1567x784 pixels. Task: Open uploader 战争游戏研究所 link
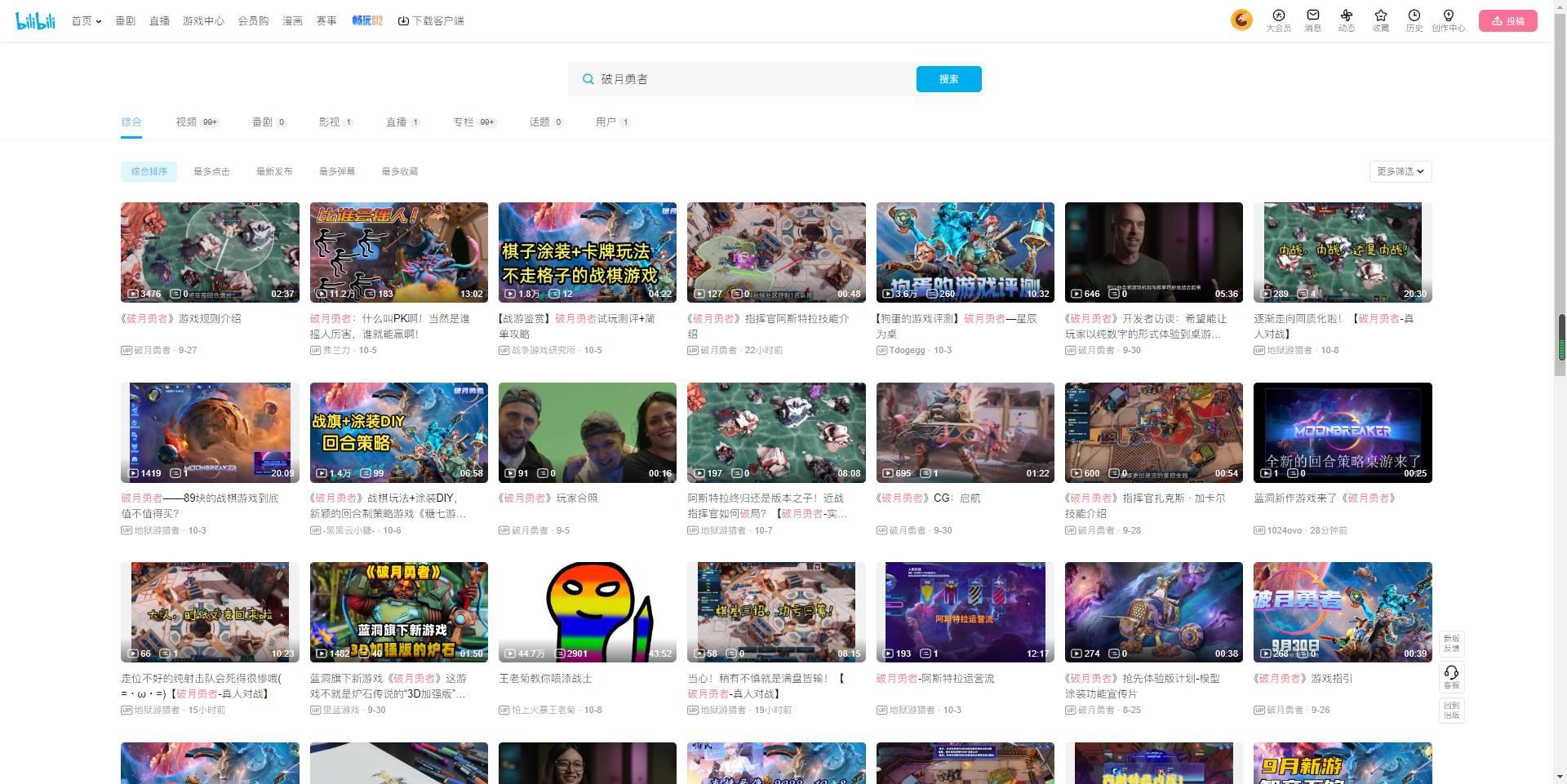point(543,350)
